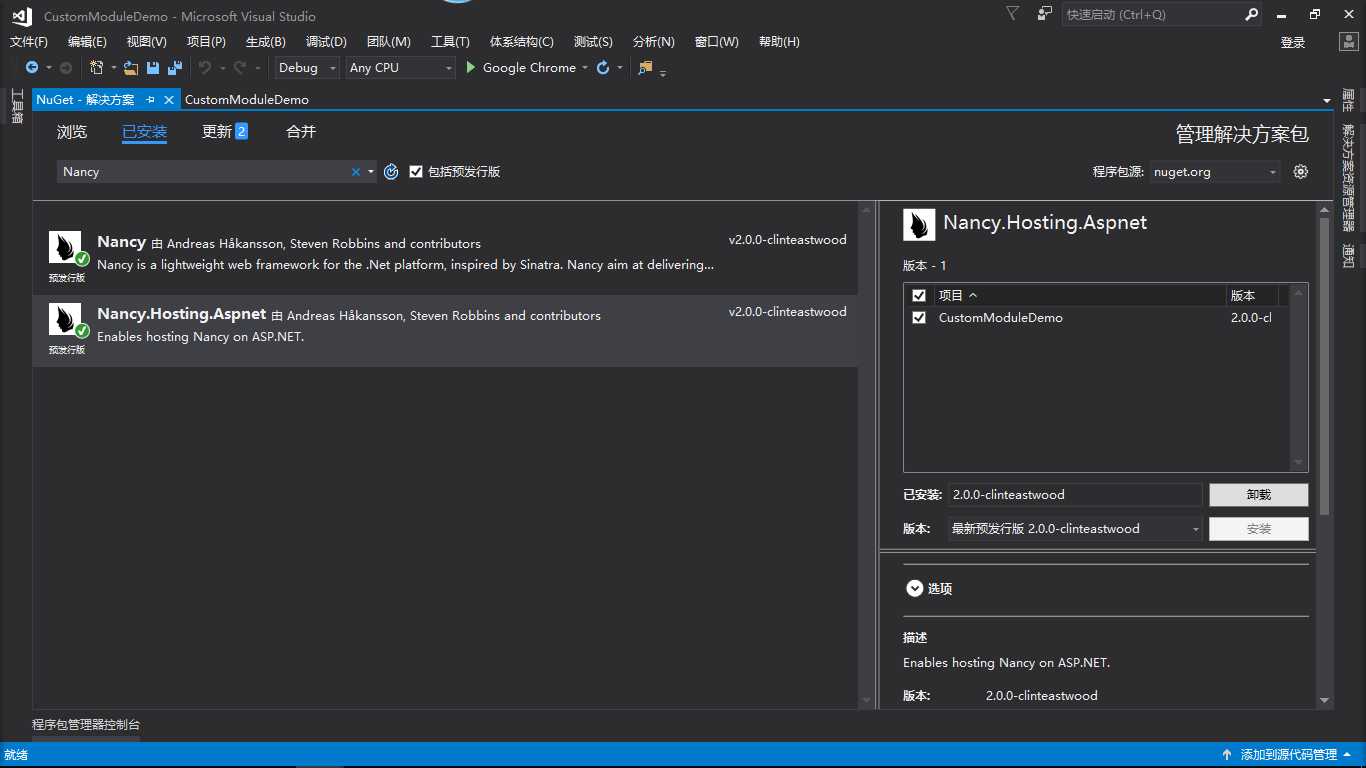Click the New Project toolbar icon
The width and height of the screenshot is (1366, 768).
coord(96,68)
